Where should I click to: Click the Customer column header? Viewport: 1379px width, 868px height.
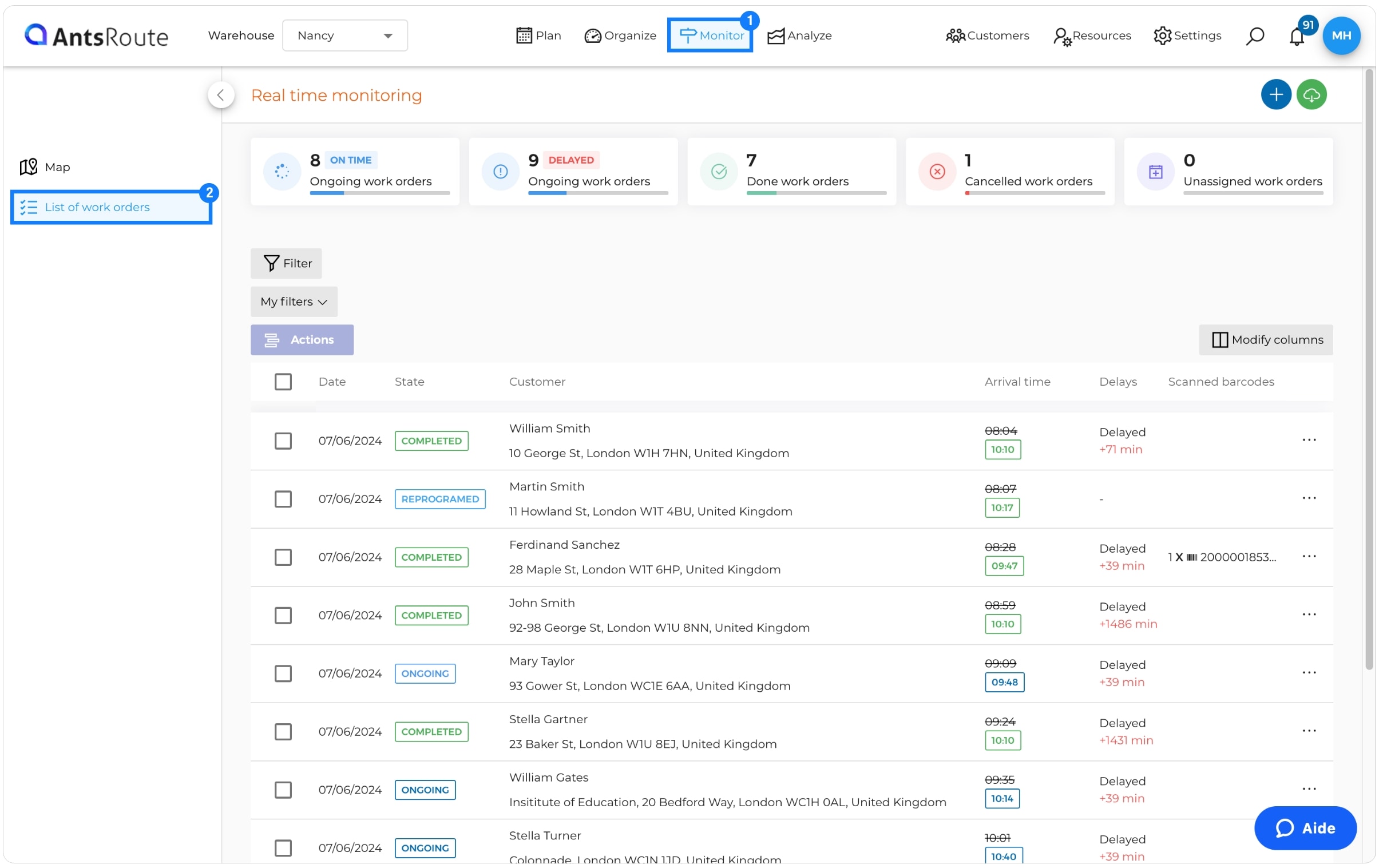click(x=537, y=381)
